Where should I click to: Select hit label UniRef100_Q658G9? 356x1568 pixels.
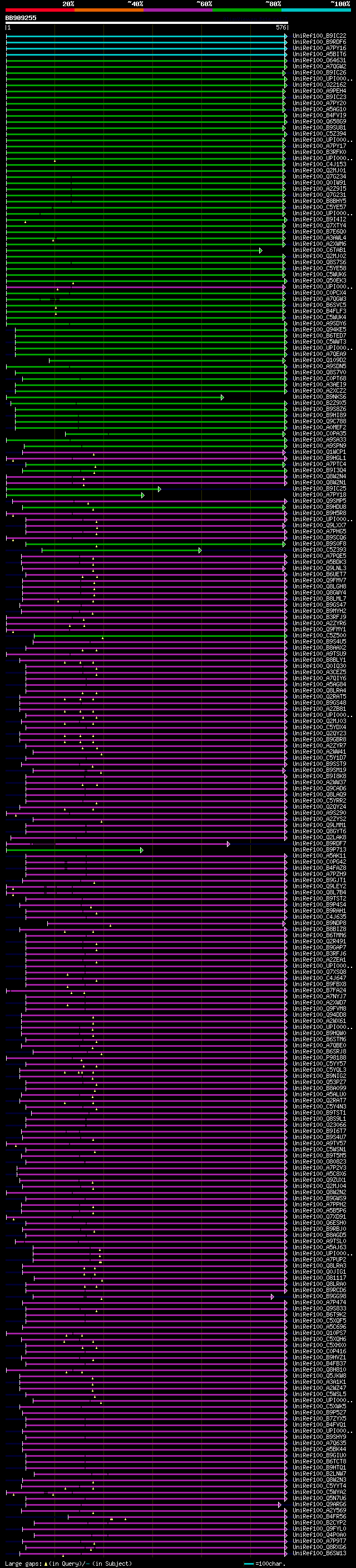319,121
